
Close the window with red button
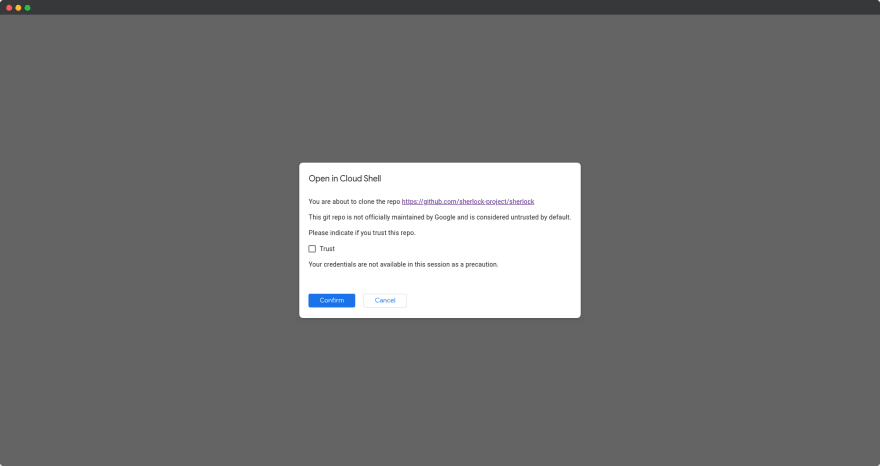(x=9, y=8)
